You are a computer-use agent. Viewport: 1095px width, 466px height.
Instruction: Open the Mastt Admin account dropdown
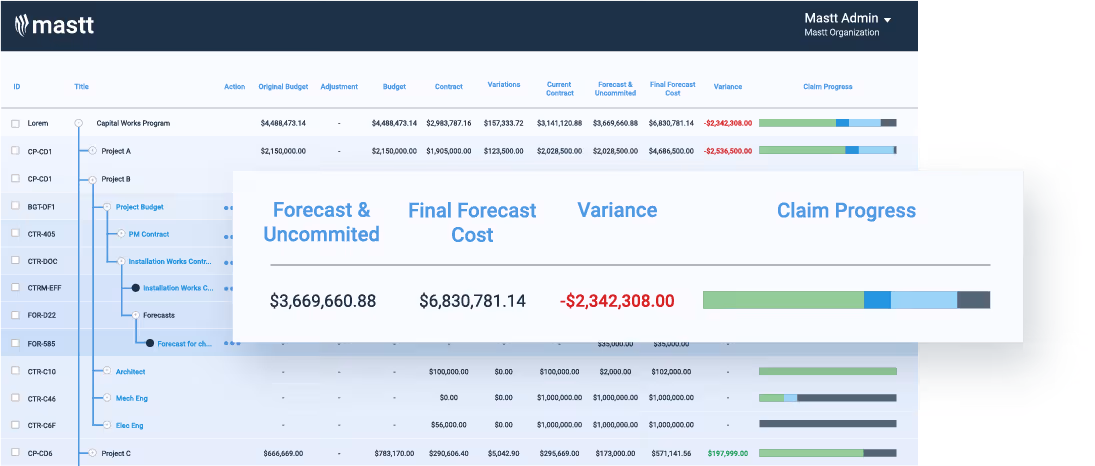[848, 24]
